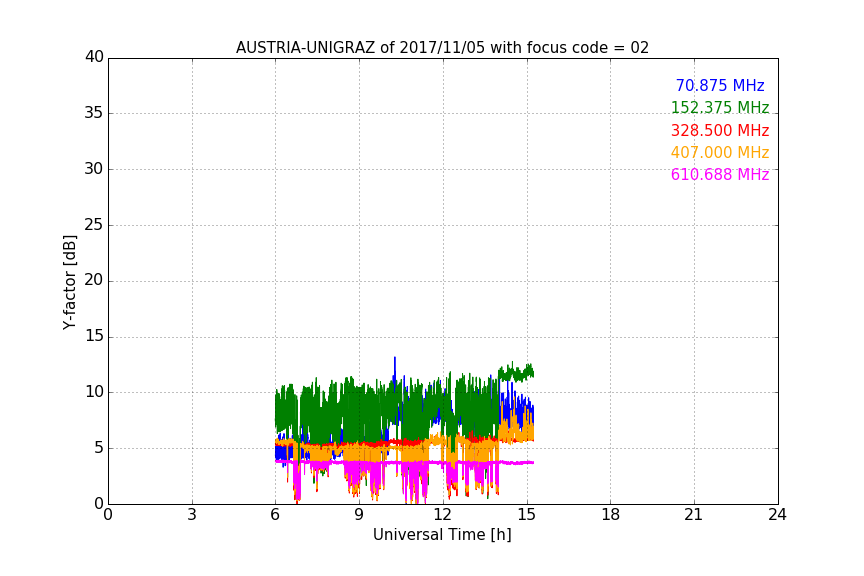This screenshot has height=576, width=864.
Task: Click the x-axis tick value 12
Action: tap(442, 515)
